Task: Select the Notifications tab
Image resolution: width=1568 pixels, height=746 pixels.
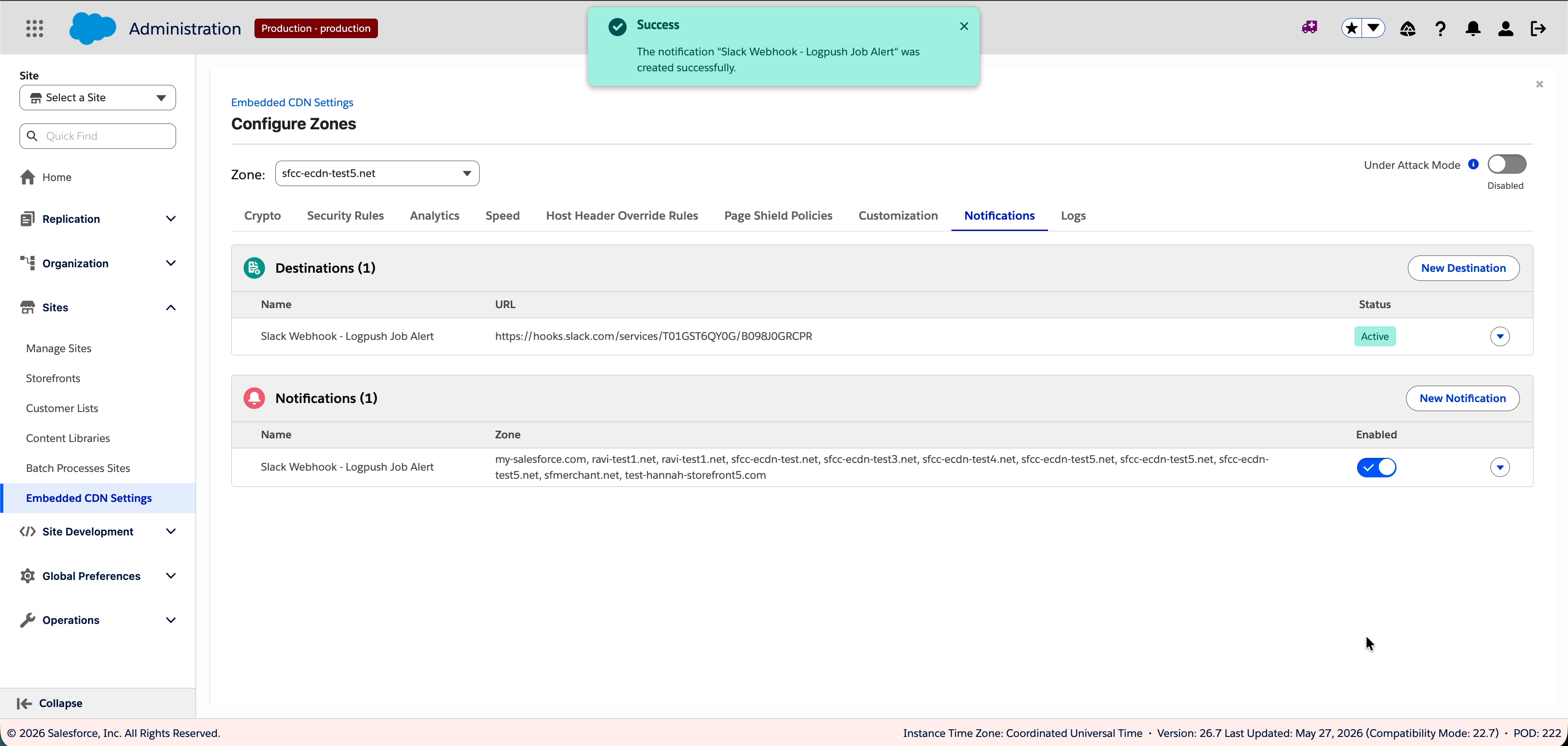Action: tap(1000, 216)
